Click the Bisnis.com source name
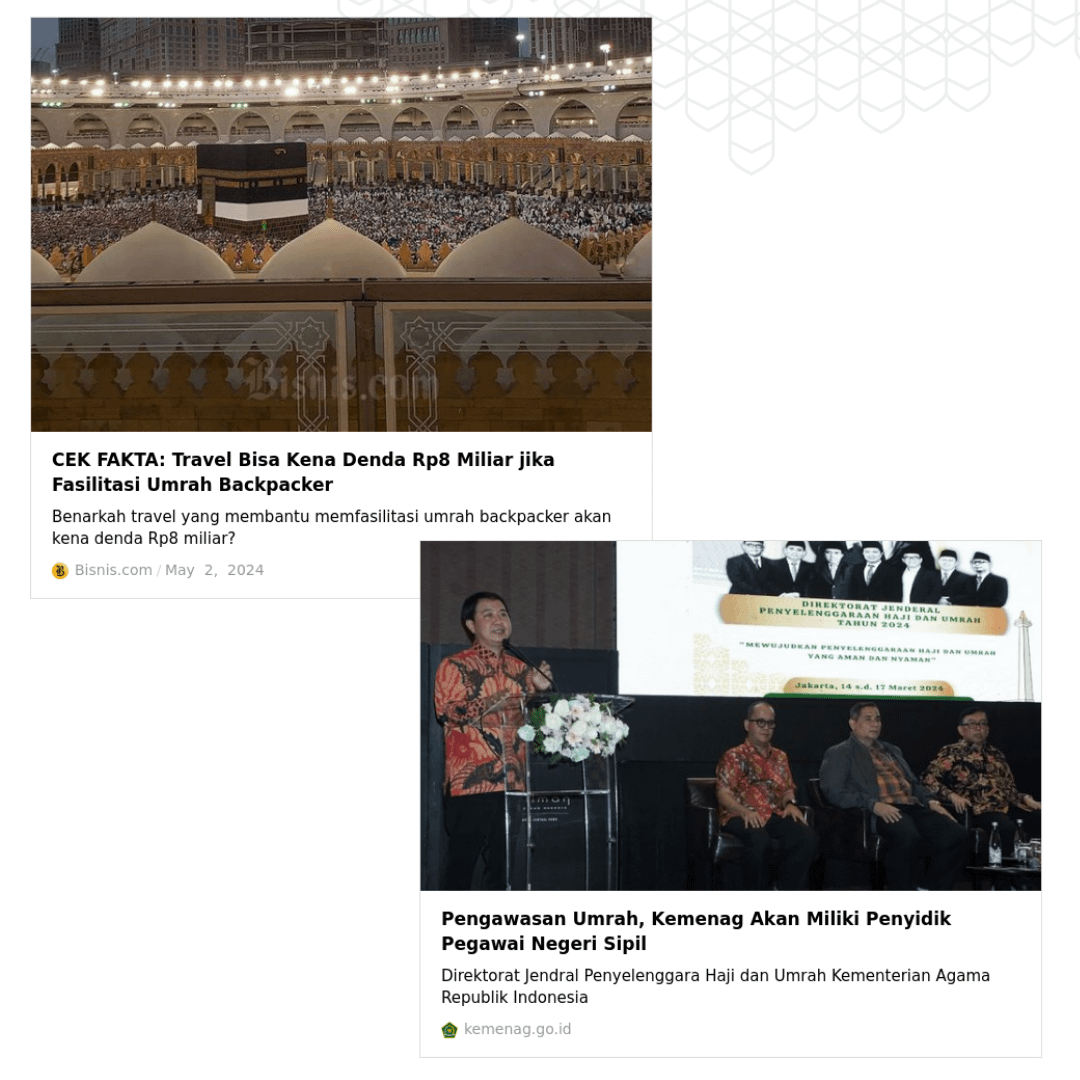The height and width of the screenshot is (1080, 1080). click(x=113, y=570)
